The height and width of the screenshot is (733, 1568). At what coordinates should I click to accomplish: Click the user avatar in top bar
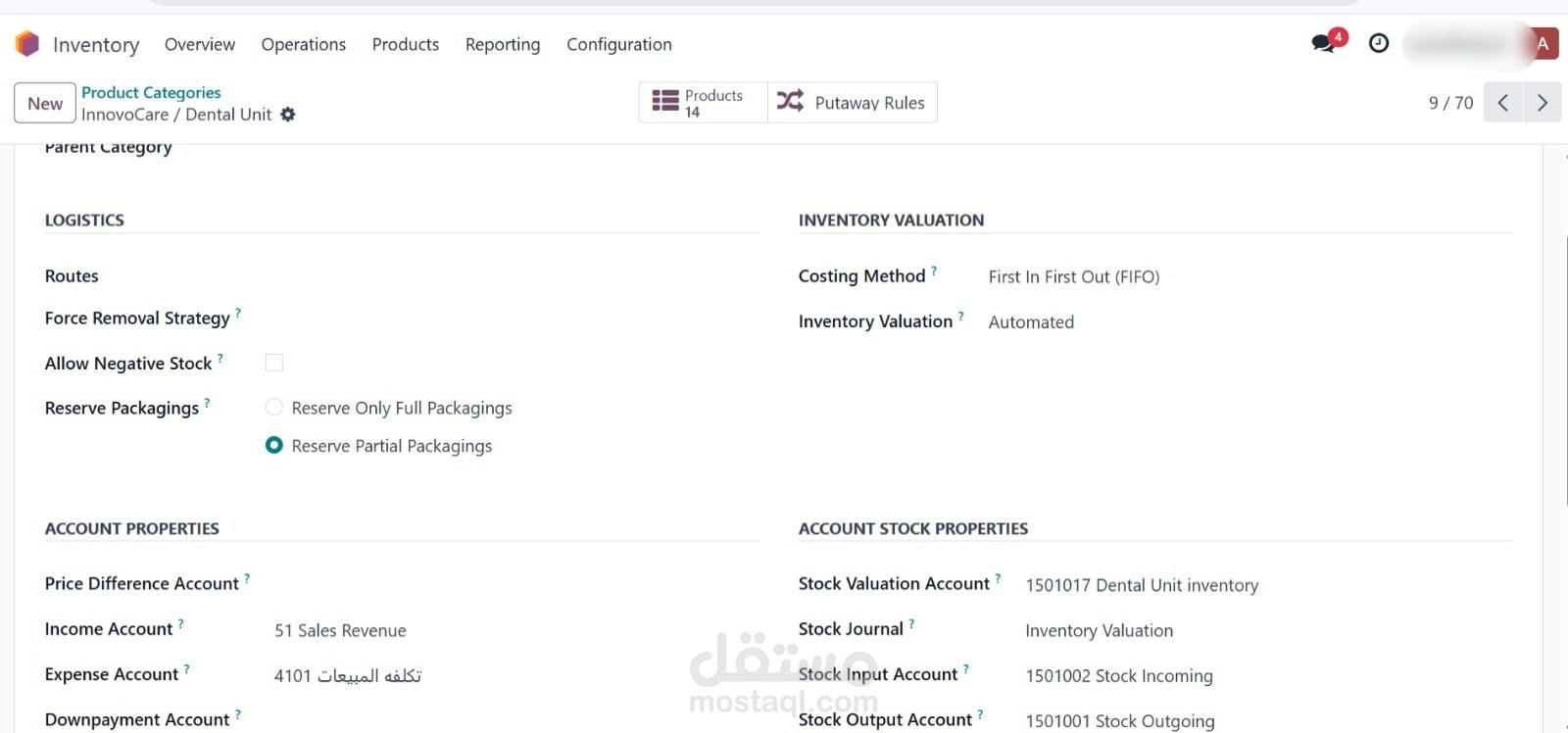coord(1543,43)
